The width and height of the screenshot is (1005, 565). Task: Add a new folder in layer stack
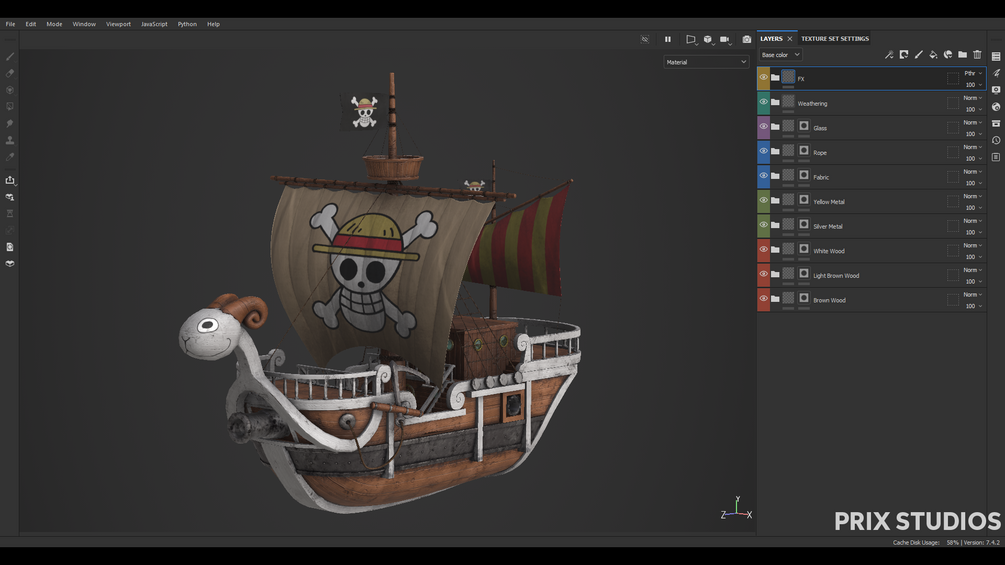[963, 54]
